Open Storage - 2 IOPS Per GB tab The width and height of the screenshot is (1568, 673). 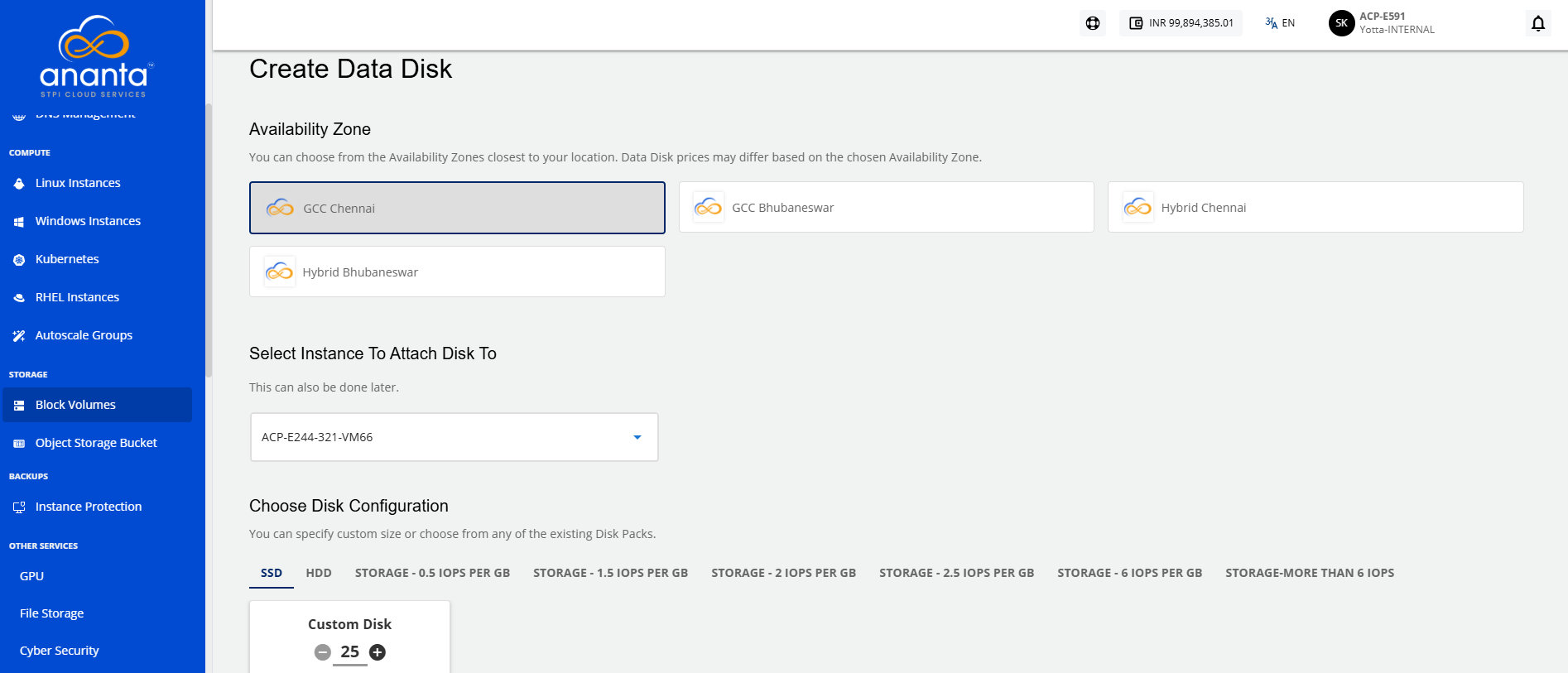pos(783,573)
